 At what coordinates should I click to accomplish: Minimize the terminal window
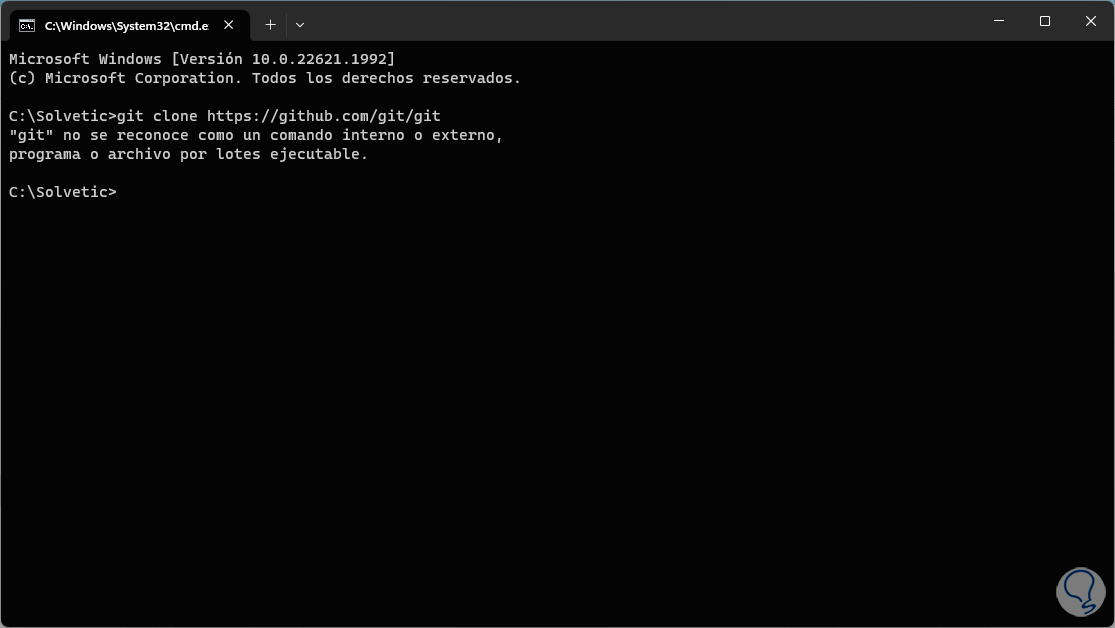tap(998, 21)
